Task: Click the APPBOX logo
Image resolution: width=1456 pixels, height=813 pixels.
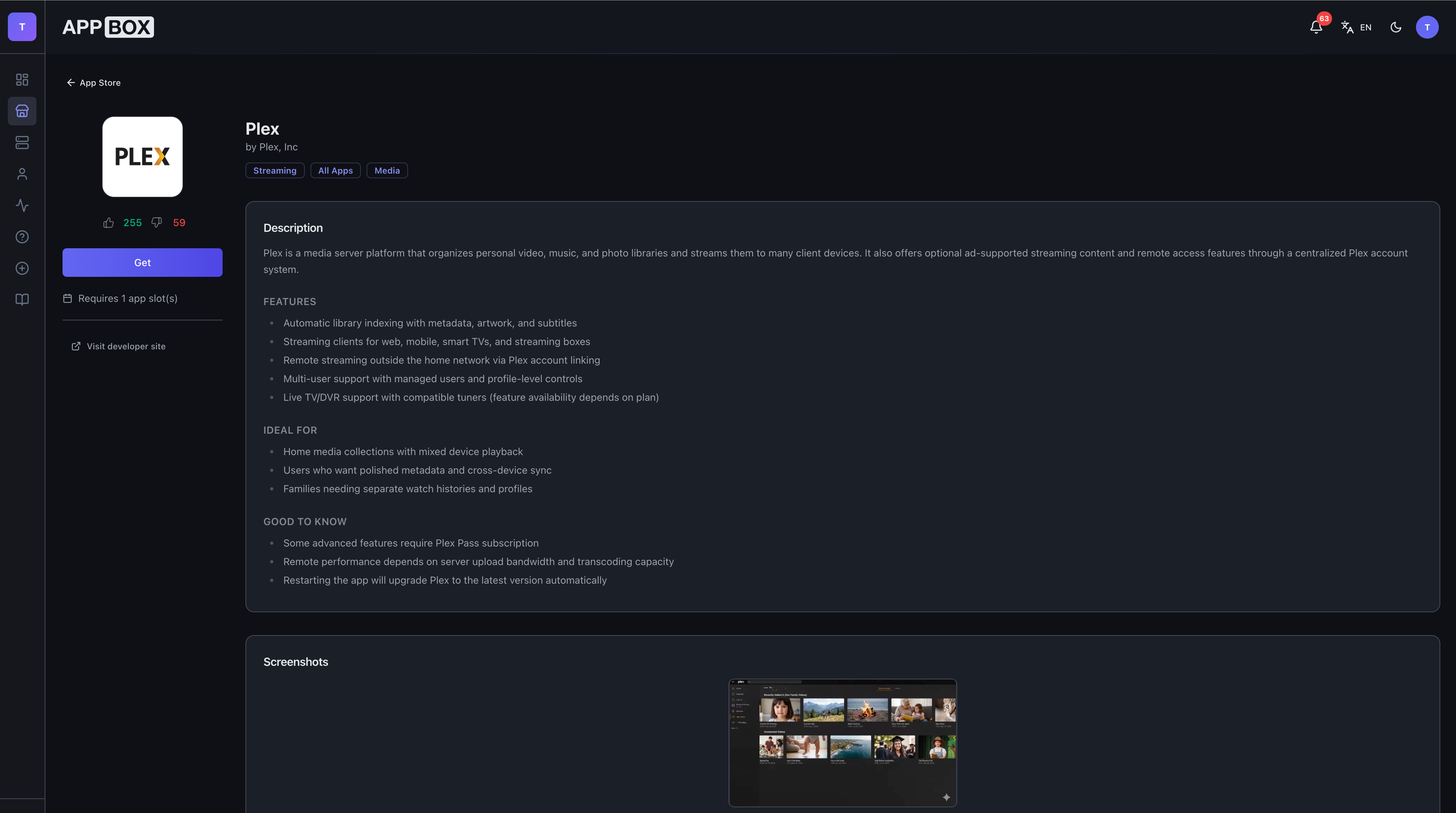Action: 108,27
